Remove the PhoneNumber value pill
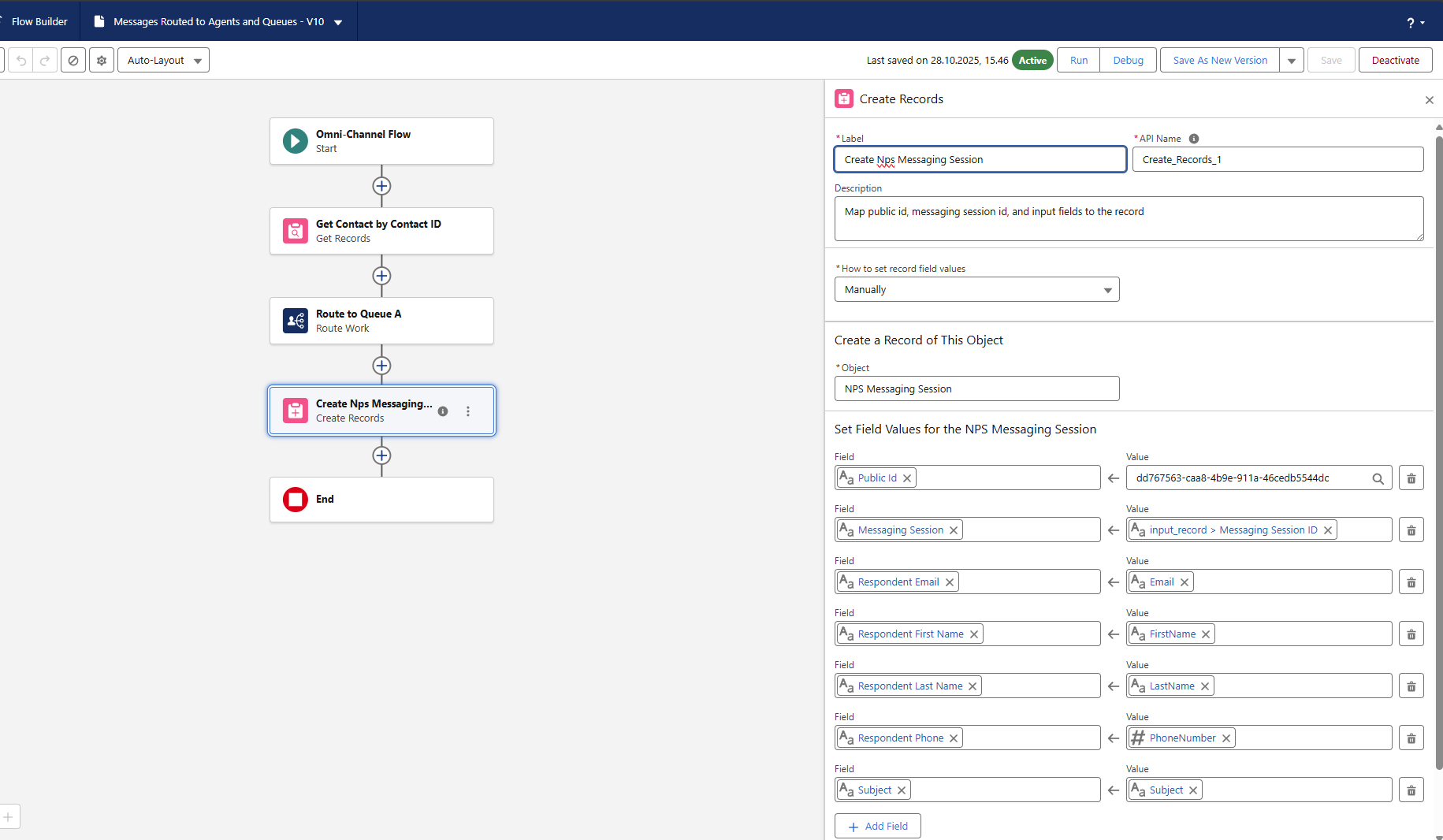Image resolution: width=1443 pixels, height=840 pixels. tap(1226, 738)
